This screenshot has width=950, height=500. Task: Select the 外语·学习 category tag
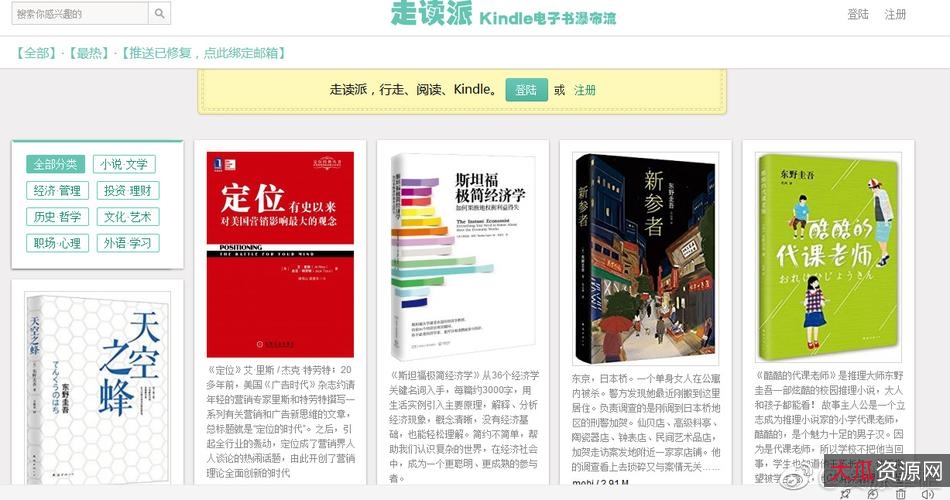coord(128,243)
